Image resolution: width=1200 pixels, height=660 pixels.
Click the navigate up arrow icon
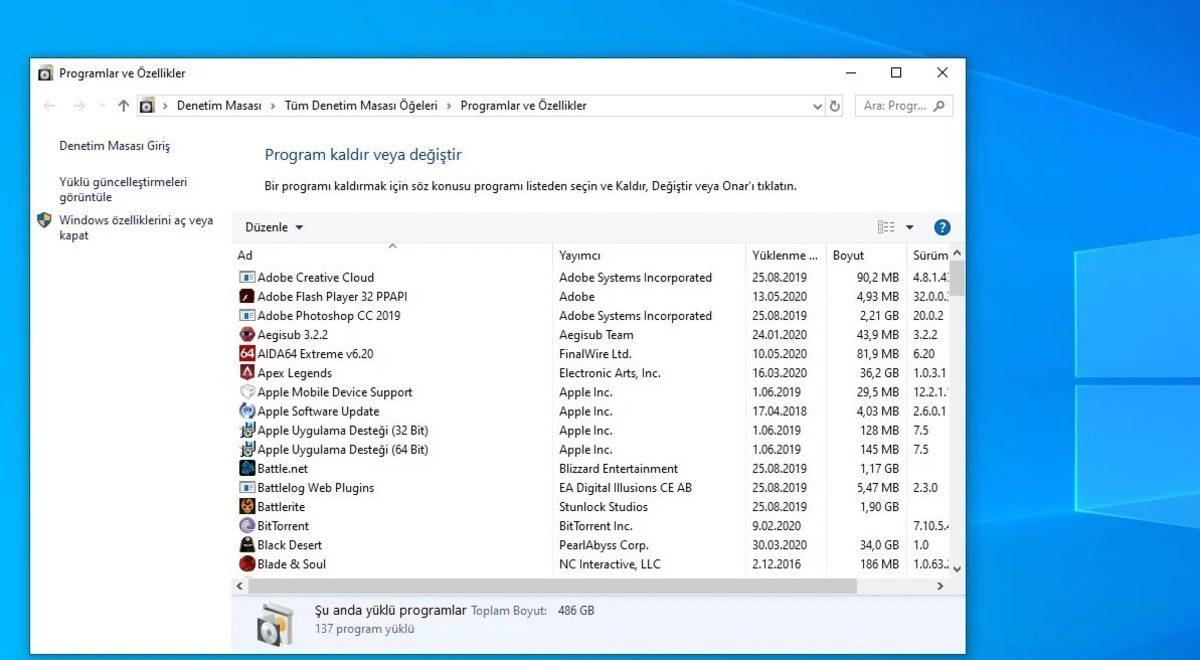click(122, 105)
